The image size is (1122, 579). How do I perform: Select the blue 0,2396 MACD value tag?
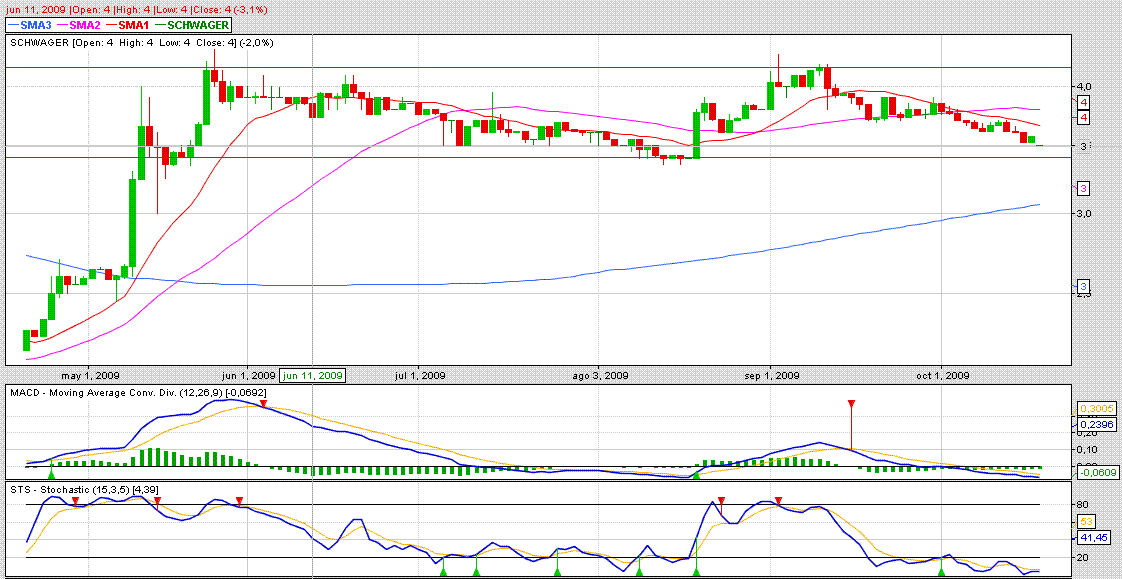(1090, 424)
